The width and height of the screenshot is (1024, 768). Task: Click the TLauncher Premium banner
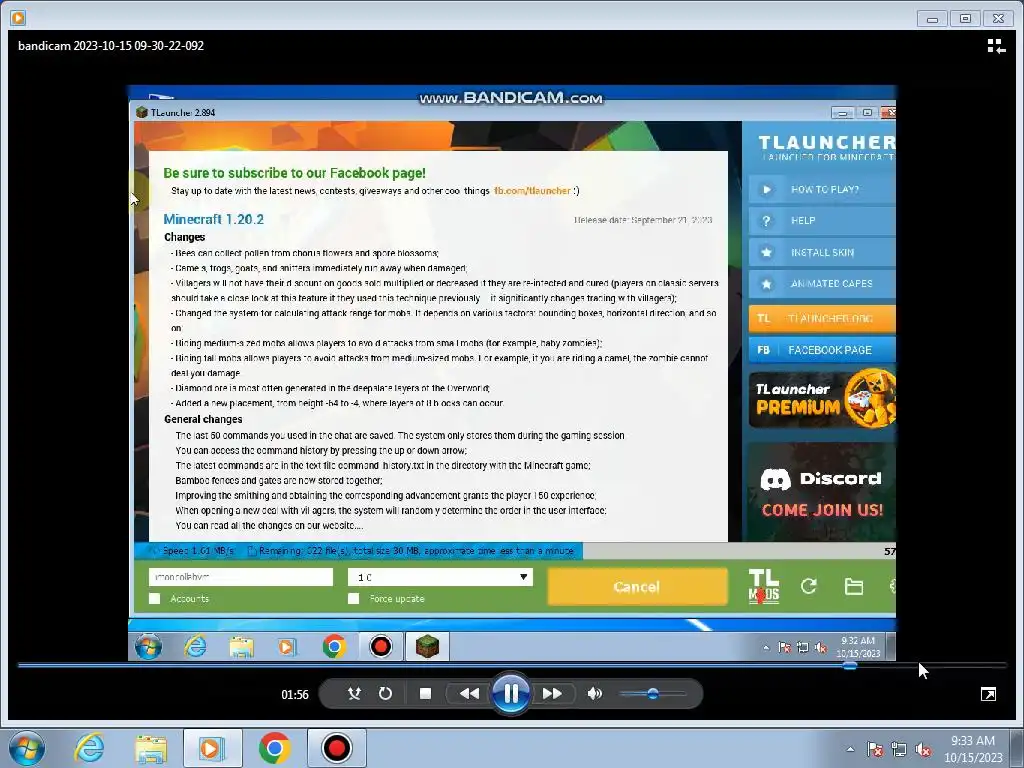click(822, 398)
